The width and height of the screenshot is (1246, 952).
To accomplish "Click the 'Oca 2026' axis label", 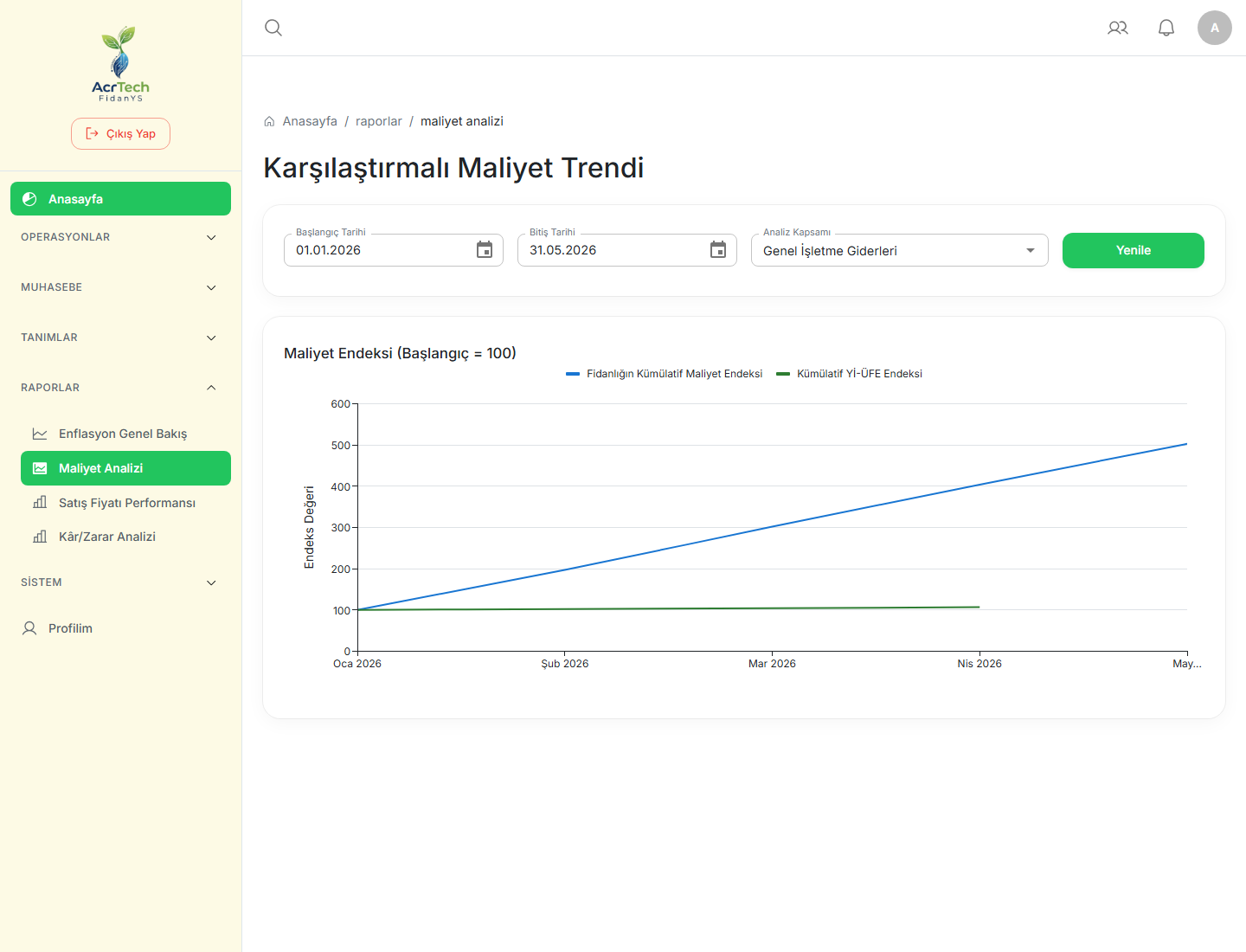I will 357,664.
